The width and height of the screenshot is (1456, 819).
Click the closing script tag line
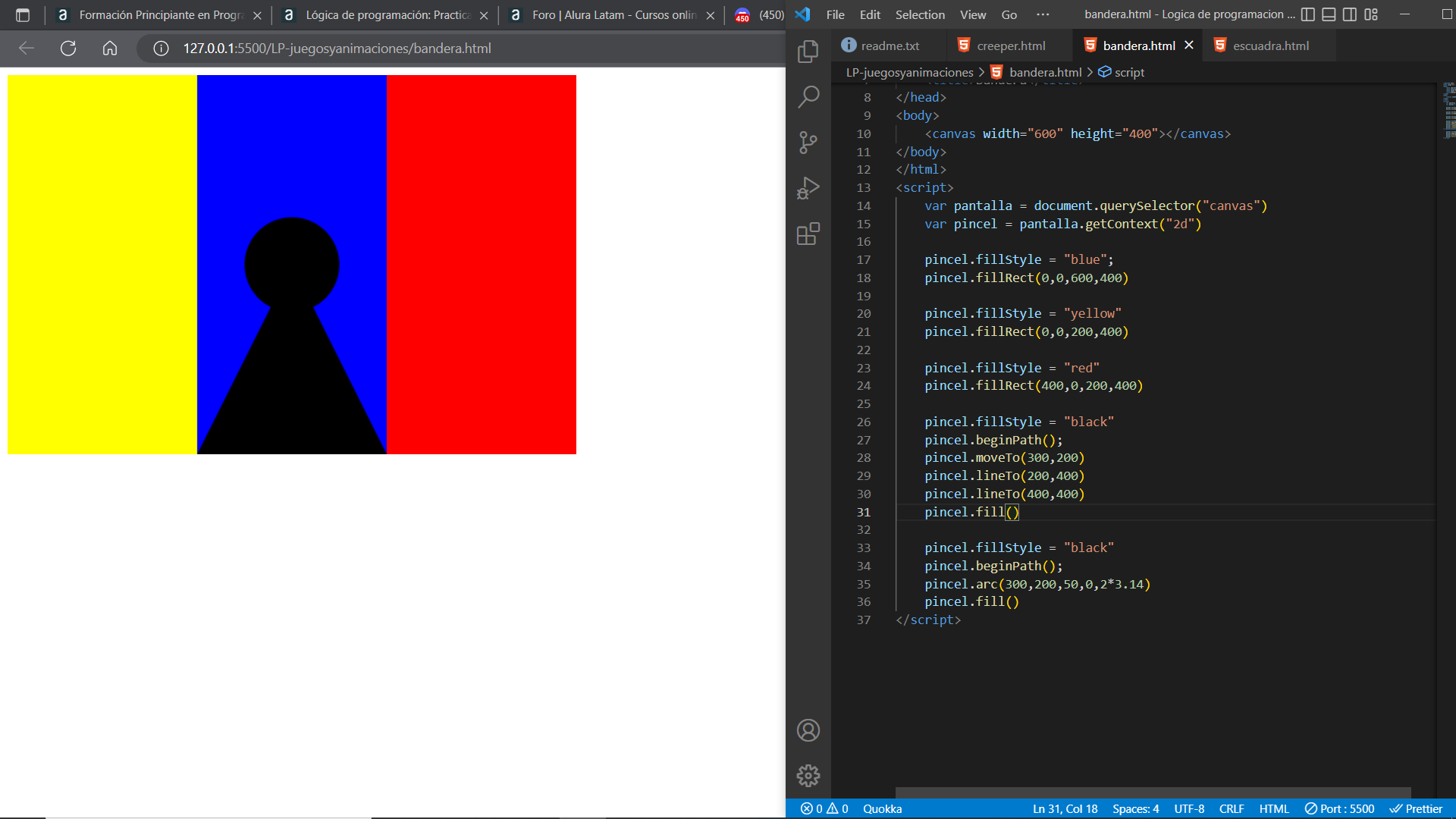(x=928, y=620)
